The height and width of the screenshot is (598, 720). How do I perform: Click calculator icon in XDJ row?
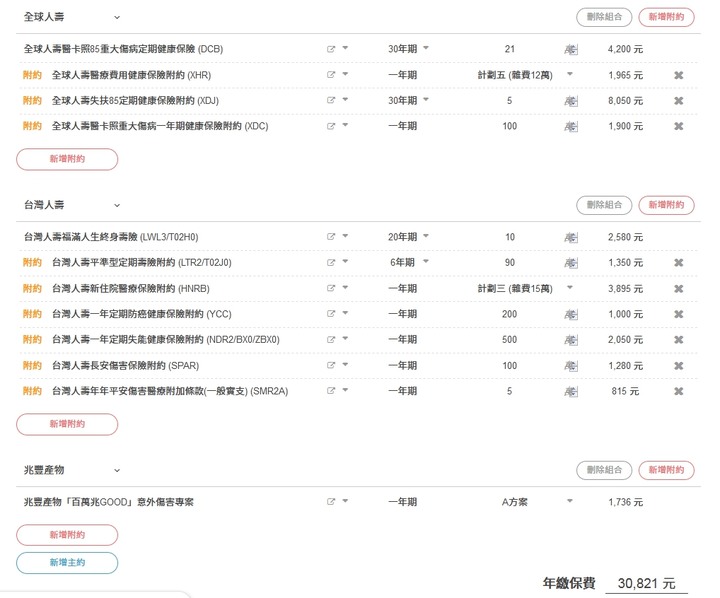pos(571,101)
